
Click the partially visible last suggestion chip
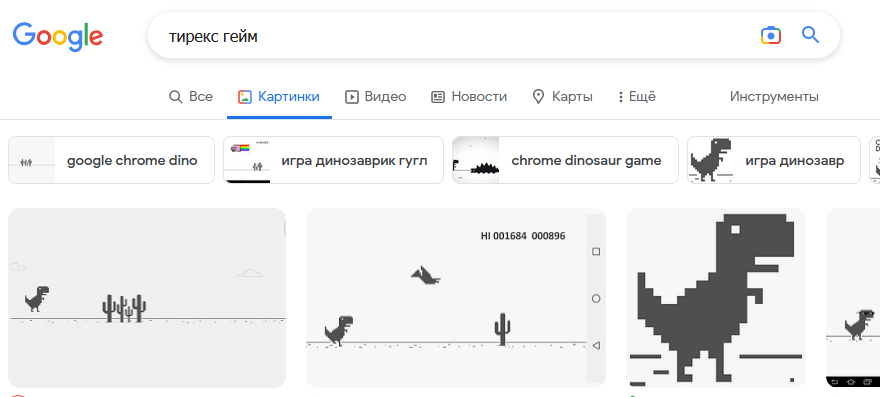tap(874, 160)
